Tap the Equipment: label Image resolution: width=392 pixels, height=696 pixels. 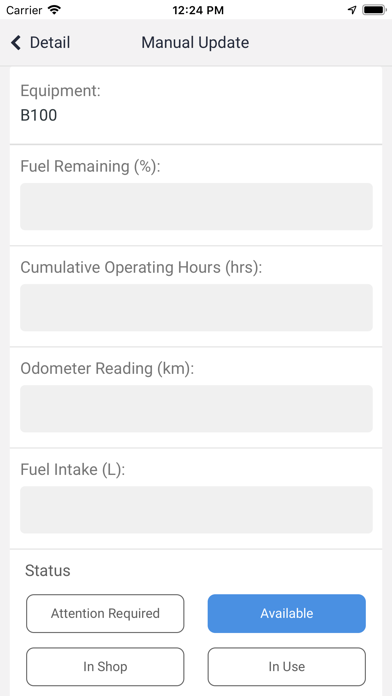coord(61,91)
